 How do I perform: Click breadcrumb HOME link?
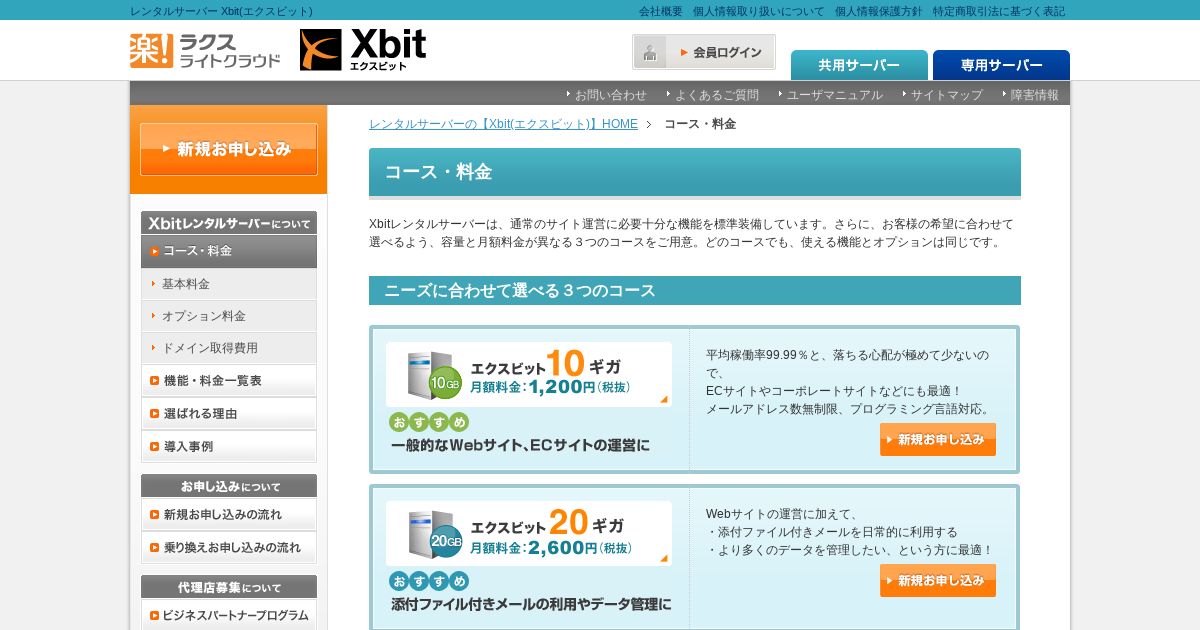(503, 124)
